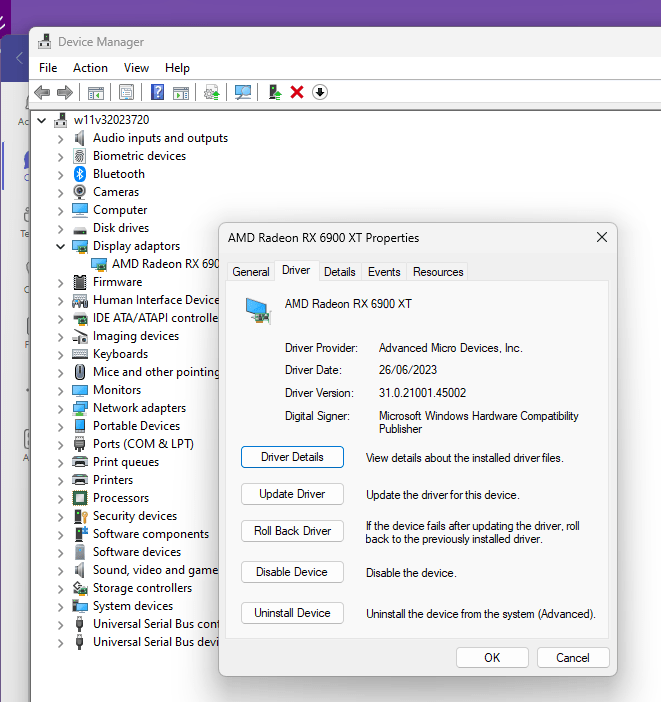
Task: Click Show/Hide Console Tree toolbar icon
Action: tap(96, 93)
